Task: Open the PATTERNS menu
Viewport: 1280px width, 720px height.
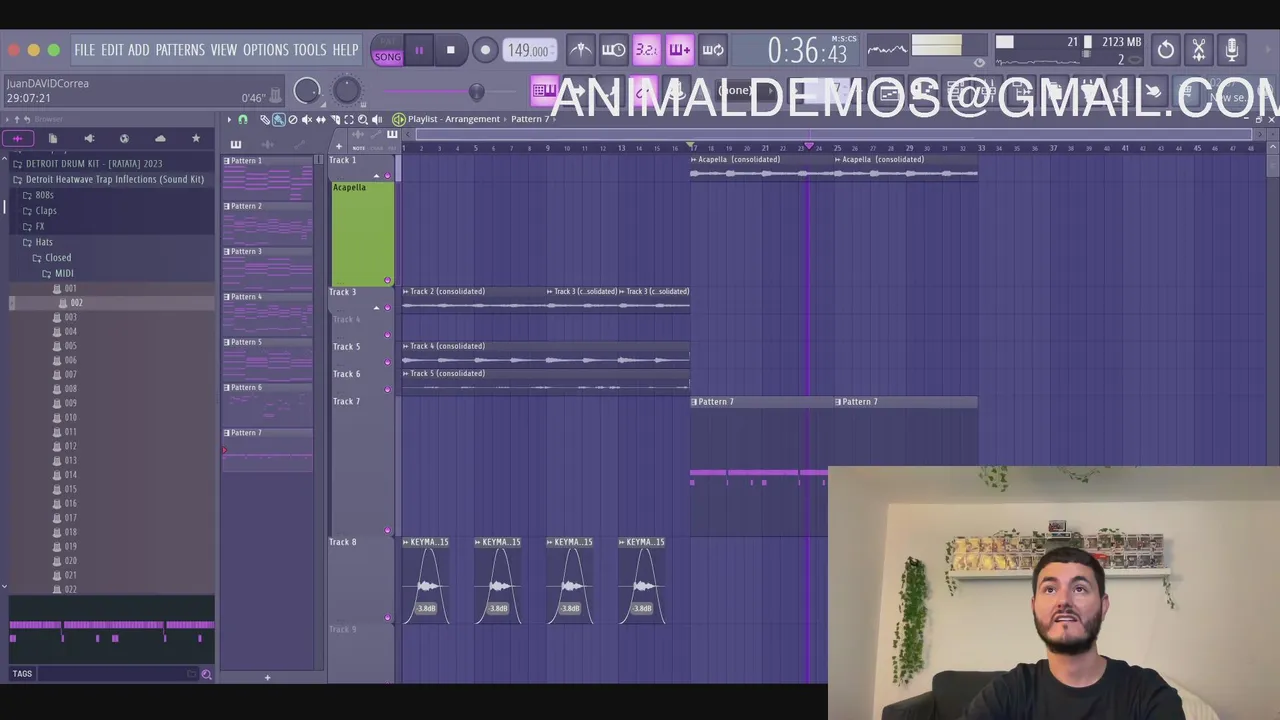Action: tap(180, 50)
